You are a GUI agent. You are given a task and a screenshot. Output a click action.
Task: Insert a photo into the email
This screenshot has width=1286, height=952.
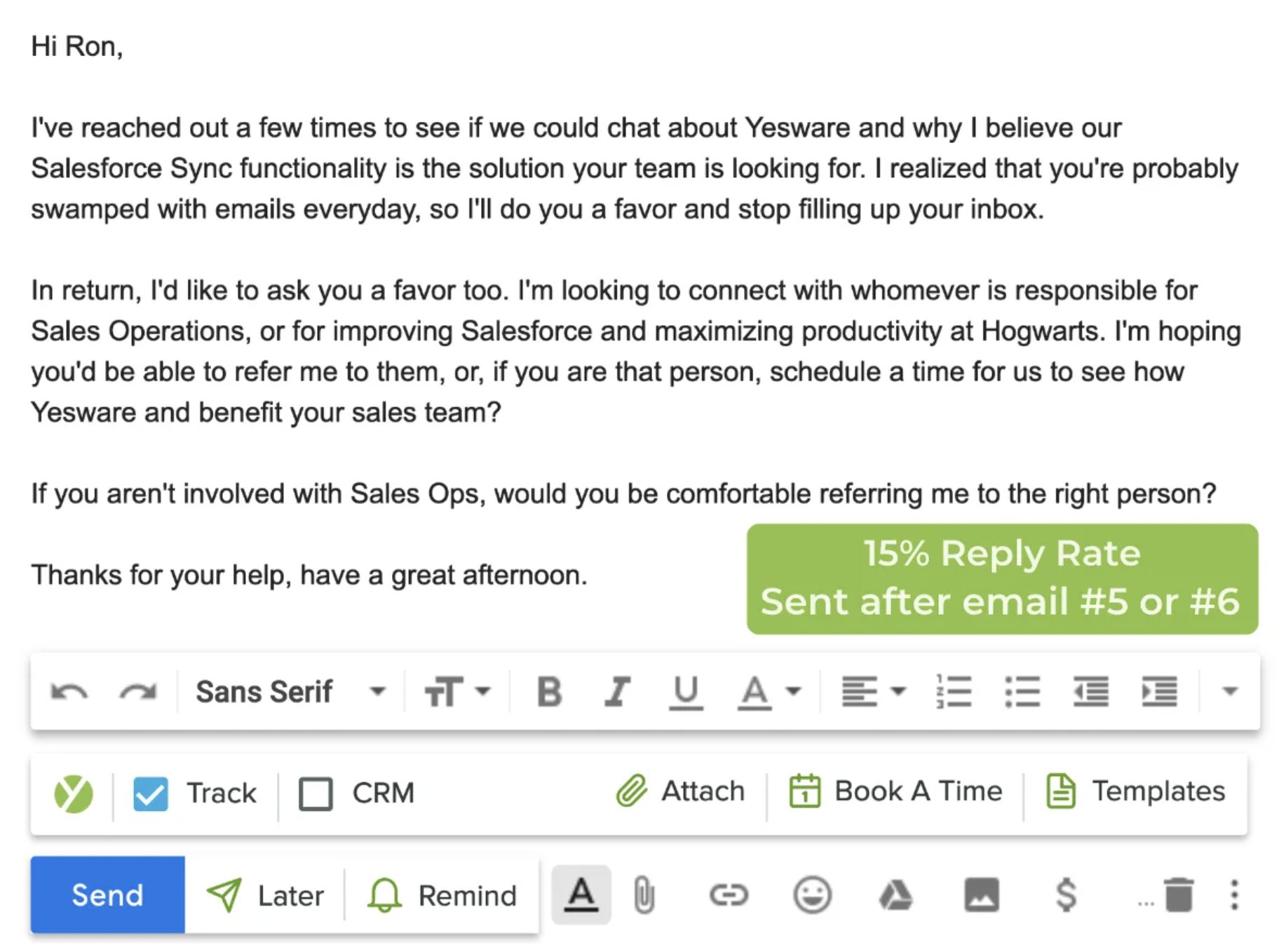[981, 895]
